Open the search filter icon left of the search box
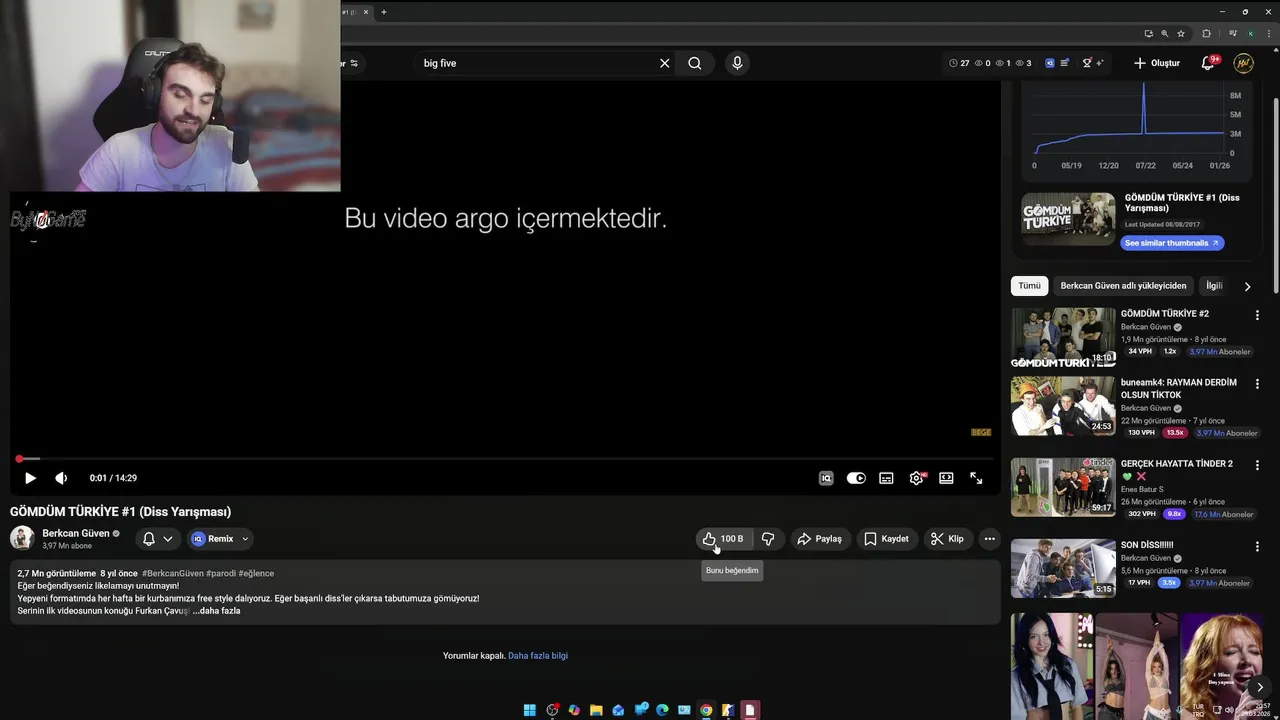Image resolution: width=1280 pixels, height=720 pixels. 354,63
